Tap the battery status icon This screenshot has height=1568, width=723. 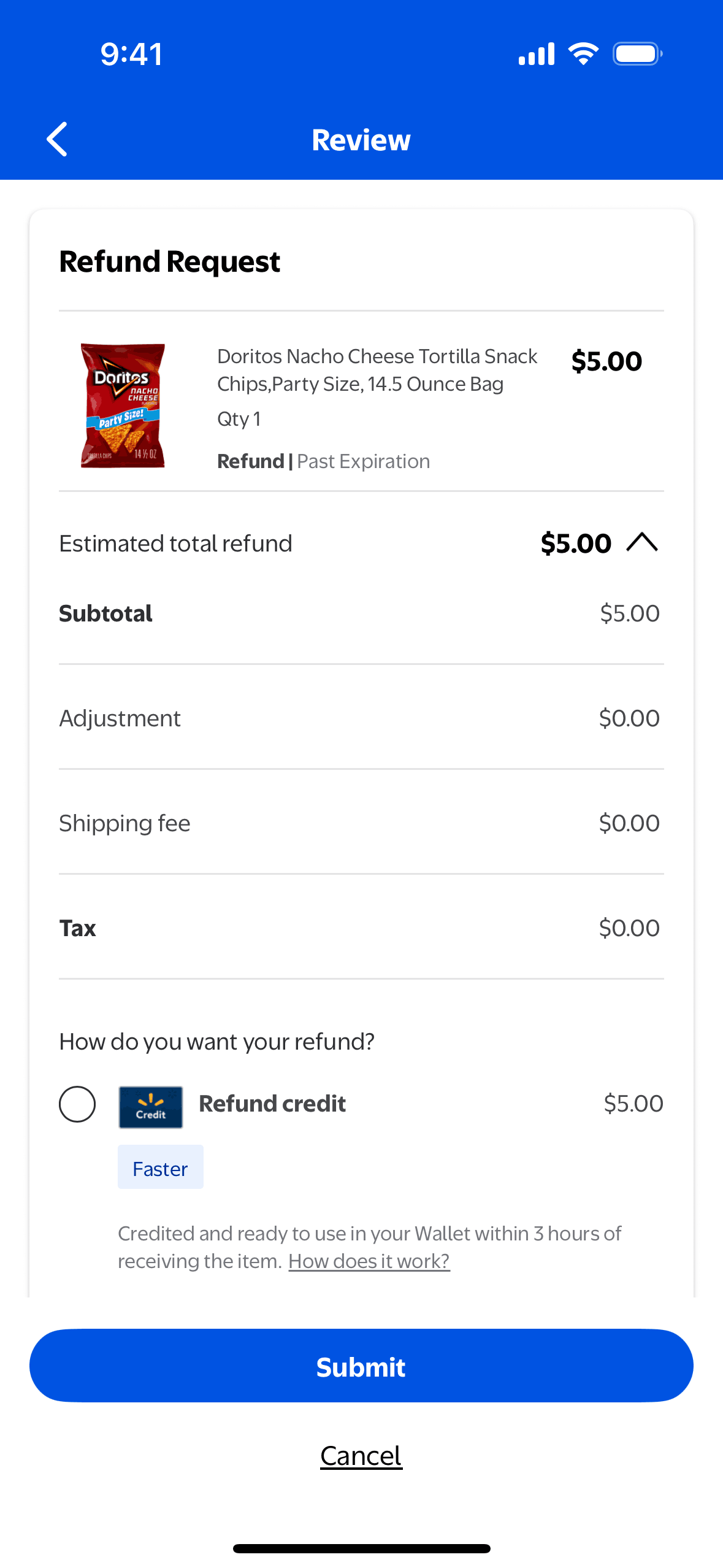(637, 54)
